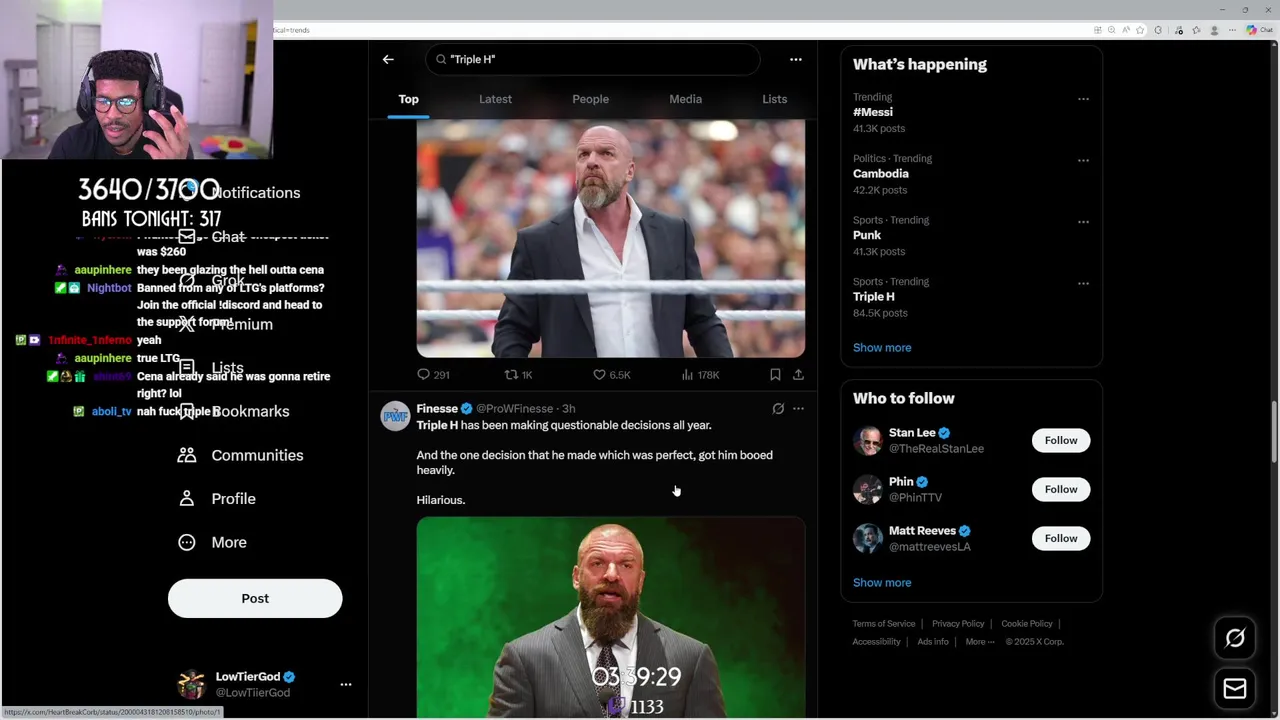Open the Triple H green background image

(x=611, y=617)
